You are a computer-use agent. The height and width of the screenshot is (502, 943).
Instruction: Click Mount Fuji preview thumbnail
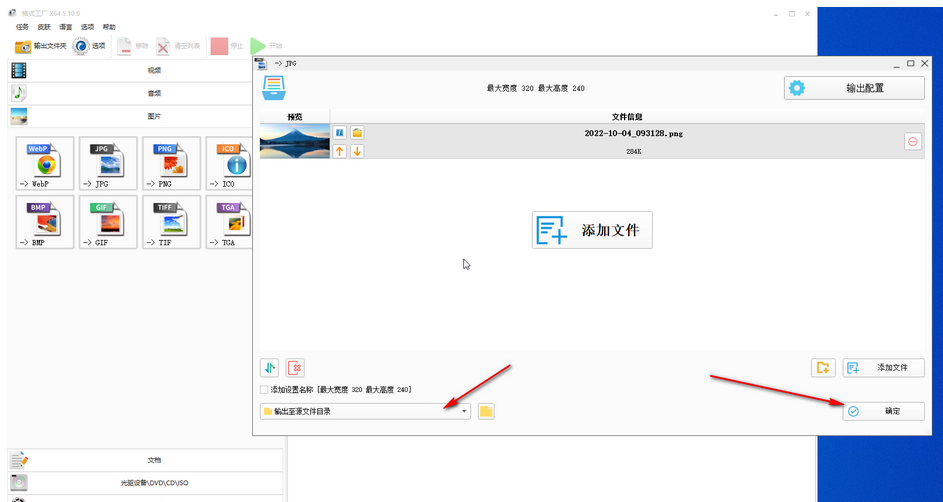295,141
